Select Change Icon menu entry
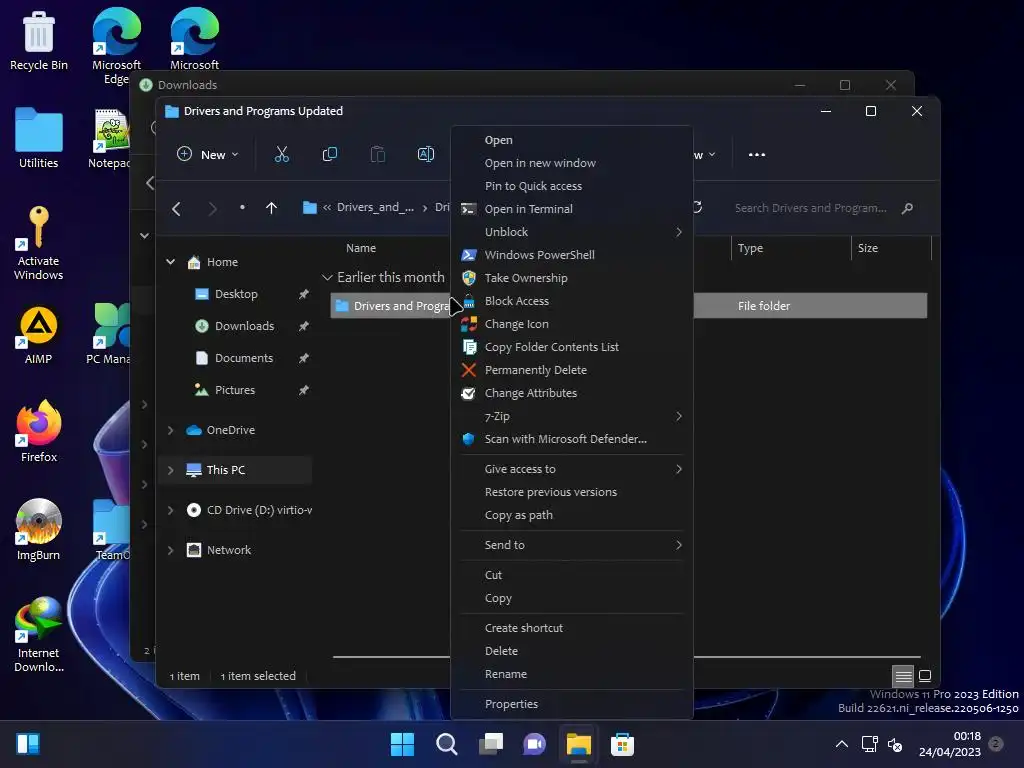1024x768 pixels. (571, 324)
